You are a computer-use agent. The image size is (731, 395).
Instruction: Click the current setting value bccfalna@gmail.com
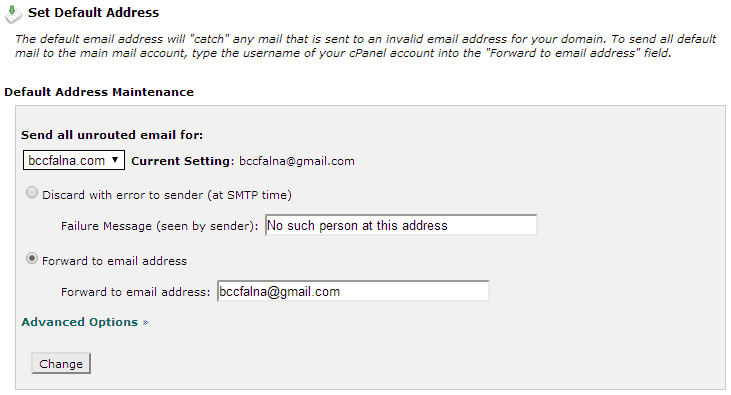pyautogui.click(x=297, y=161)
